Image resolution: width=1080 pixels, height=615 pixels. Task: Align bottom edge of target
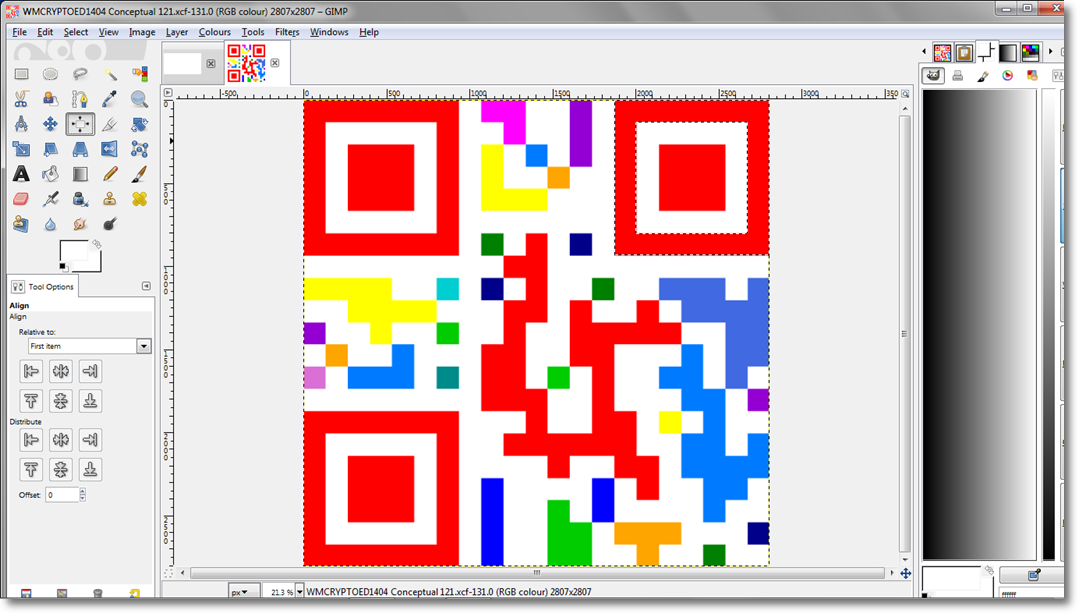tap(90, 401)
